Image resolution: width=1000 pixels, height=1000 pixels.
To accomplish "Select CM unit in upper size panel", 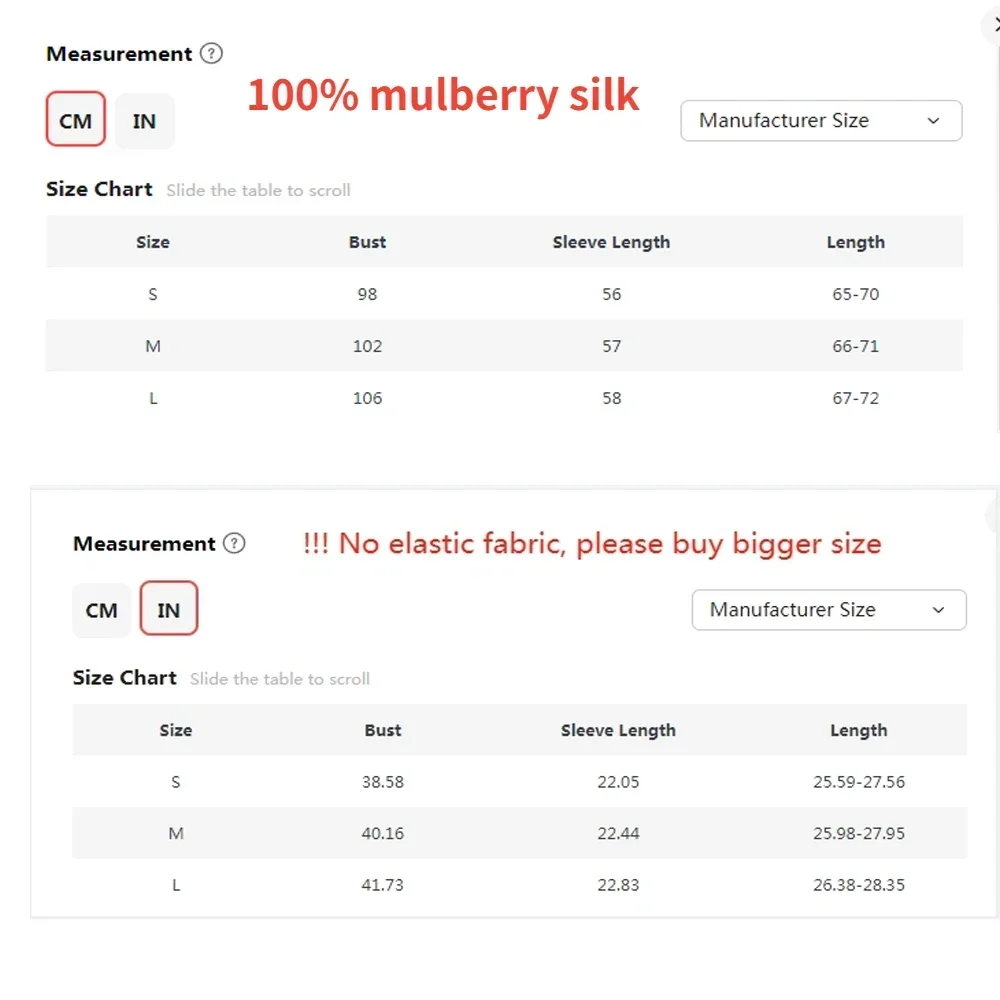I will pos(76,121).
